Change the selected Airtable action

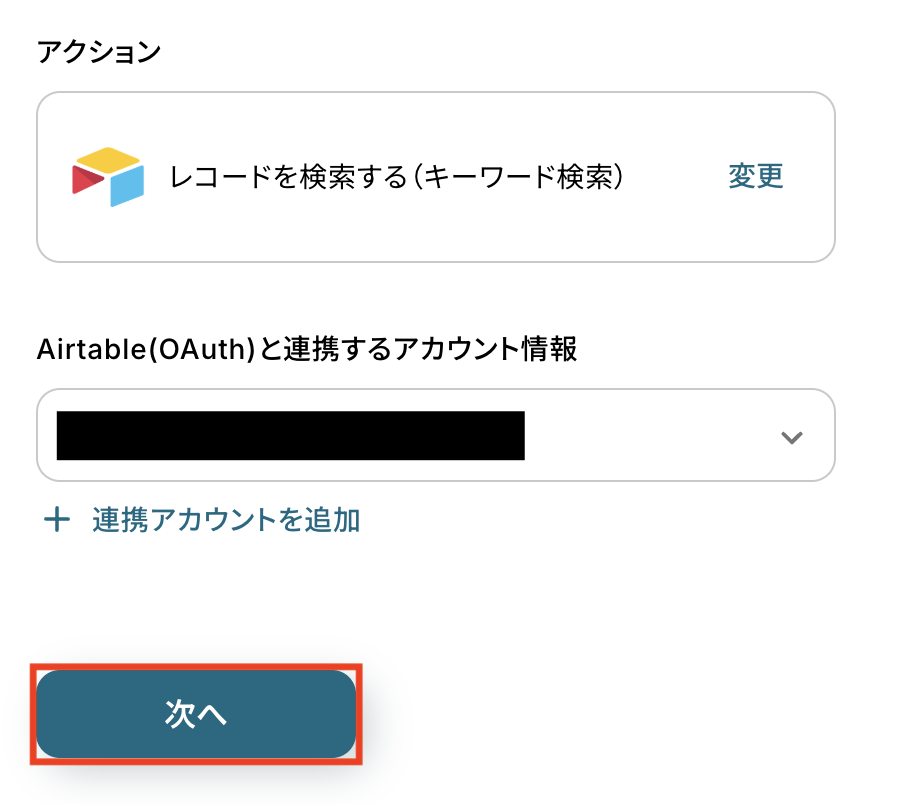coord(755,176)
